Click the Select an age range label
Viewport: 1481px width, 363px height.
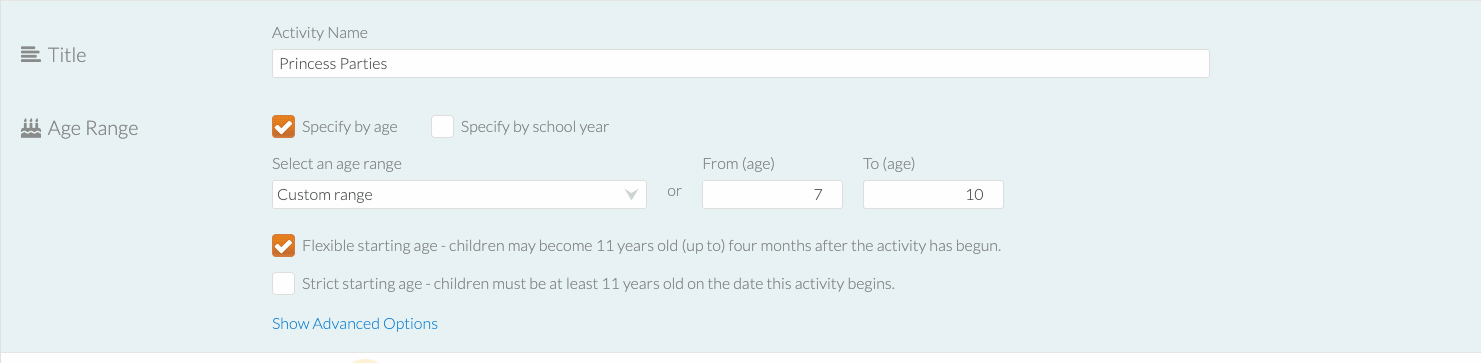point(337,164)
